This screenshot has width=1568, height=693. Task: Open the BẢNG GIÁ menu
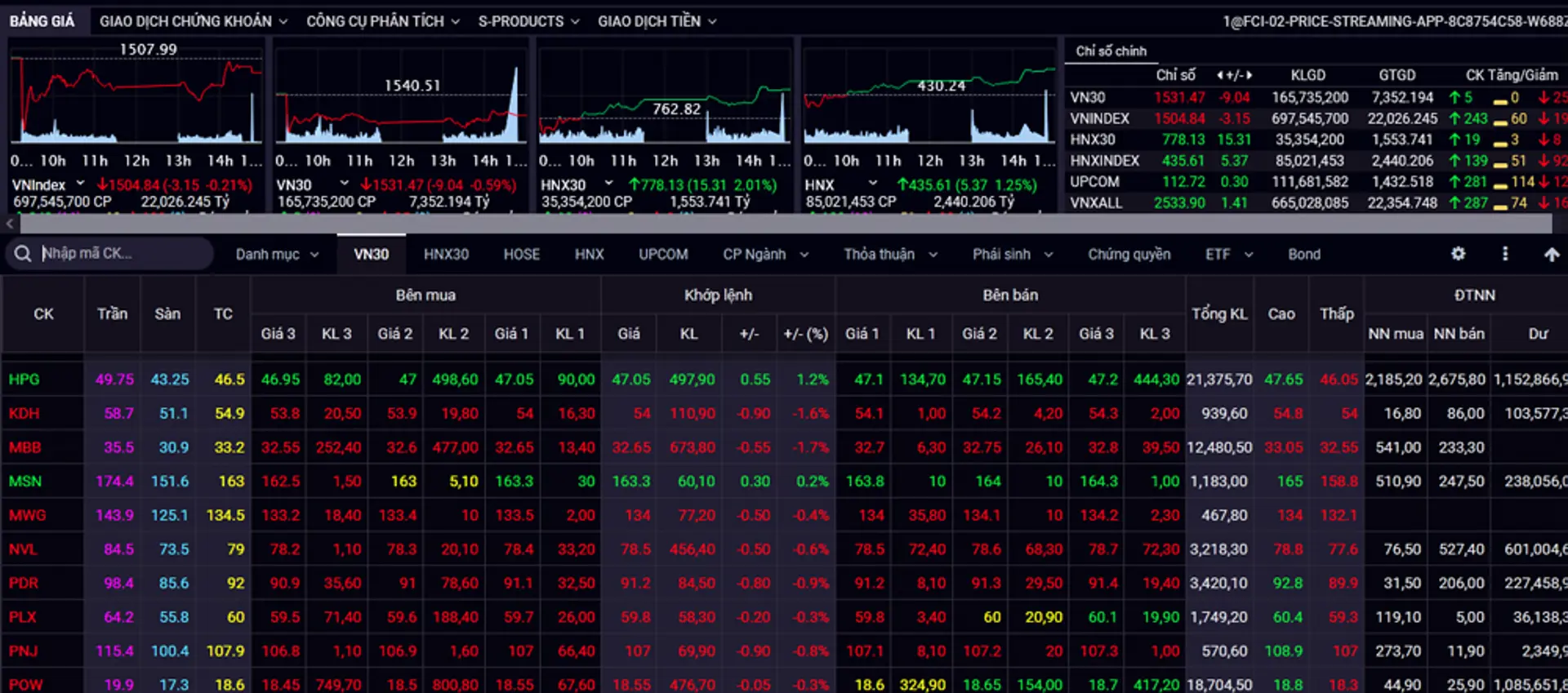pos(42,21)
